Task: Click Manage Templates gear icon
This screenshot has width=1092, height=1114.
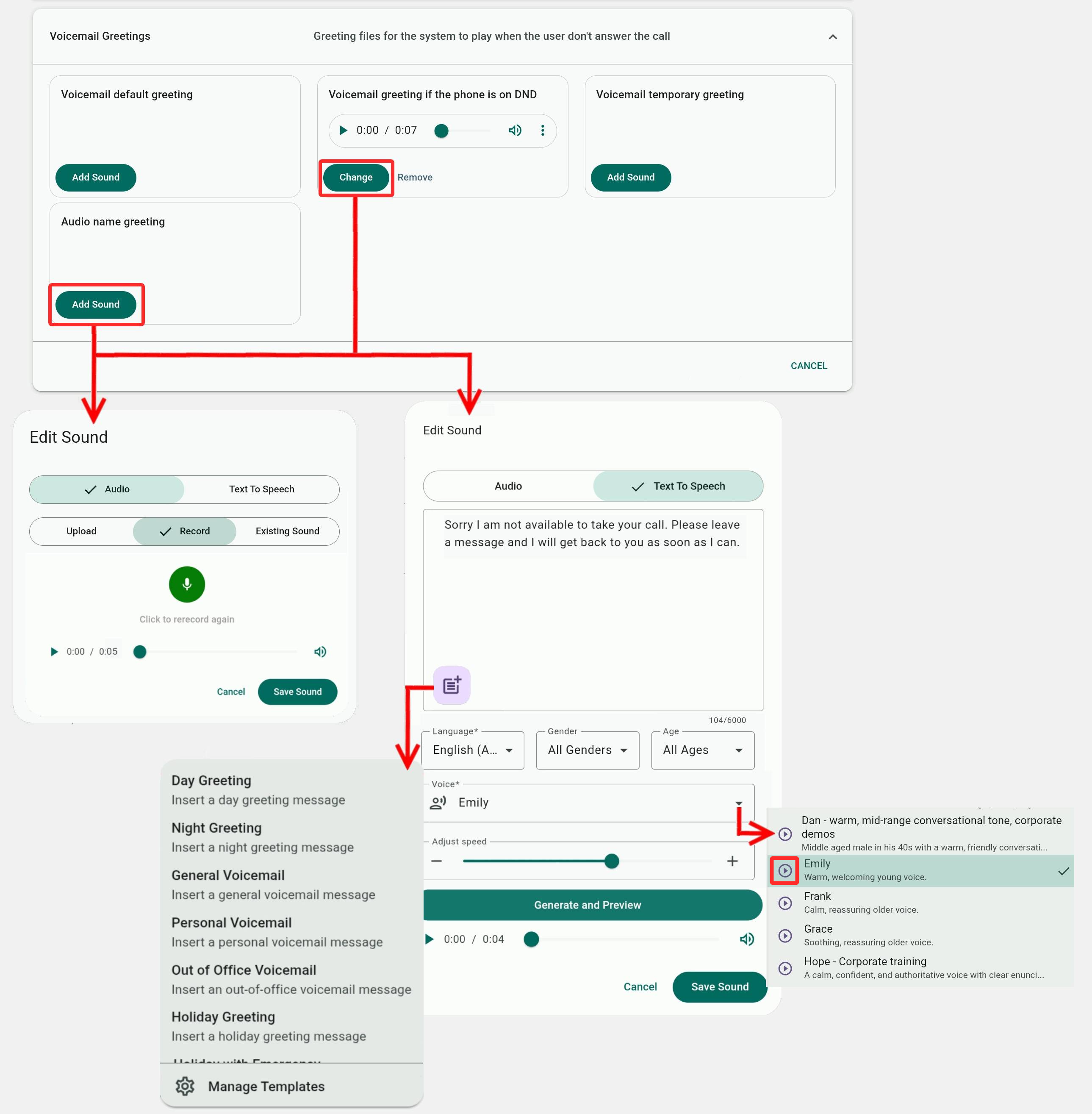Action: [185, 1086]
